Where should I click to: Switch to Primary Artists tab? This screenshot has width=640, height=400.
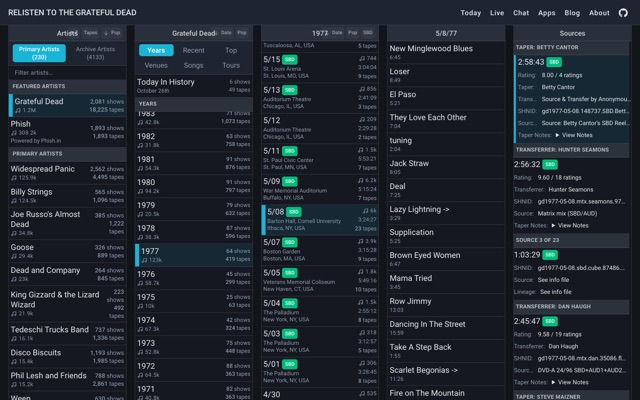click(39, 53)
